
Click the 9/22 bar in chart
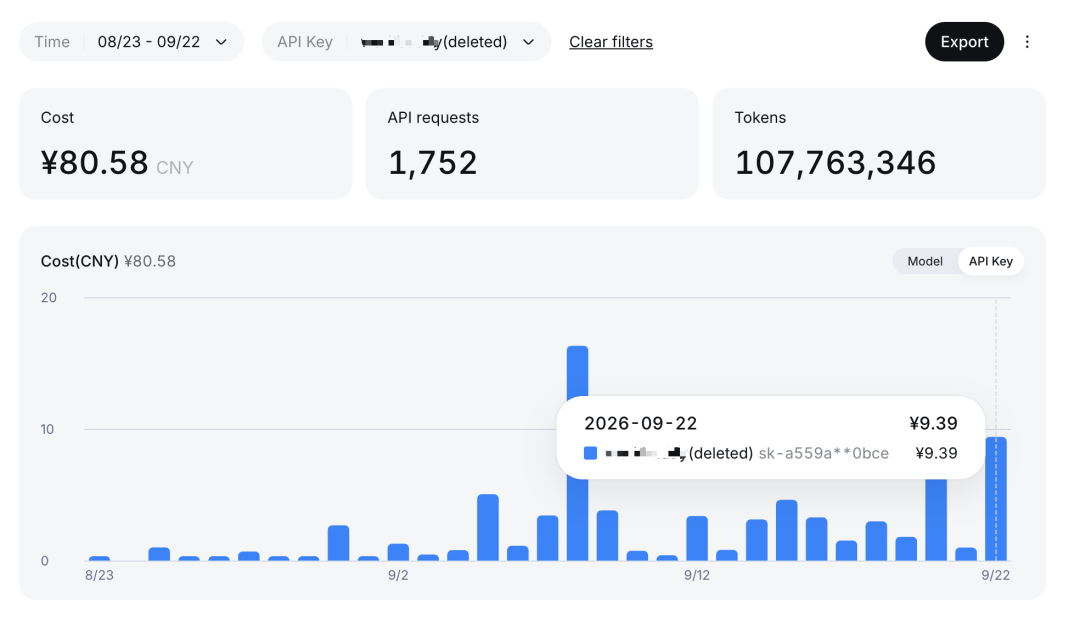tap(996, 499)
